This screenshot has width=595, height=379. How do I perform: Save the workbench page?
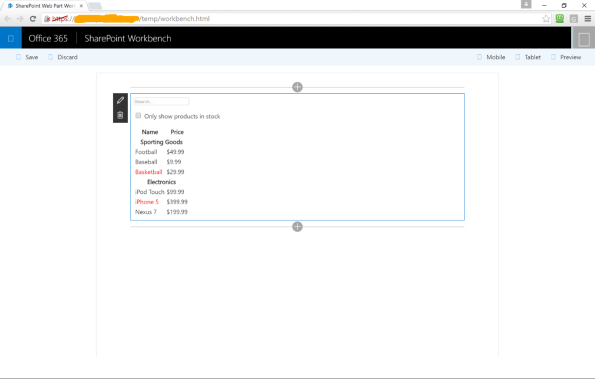pyautogui.click(x=27, y=57)
